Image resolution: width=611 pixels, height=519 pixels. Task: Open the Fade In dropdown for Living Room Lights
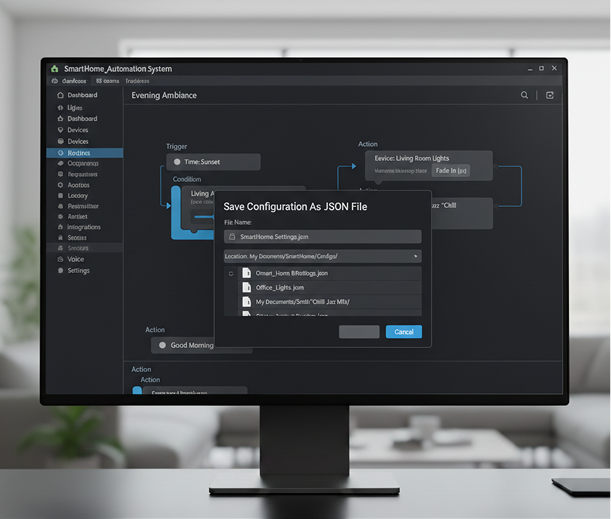click(451, 171)
